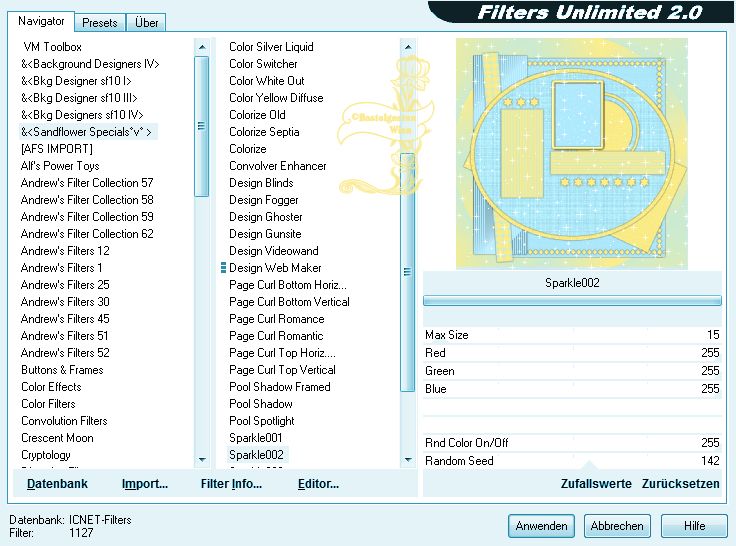Image resolution: width=736 pixels, height=546 pixels.
Task: Click the category list scrollbar thumb
Action: 201,126
